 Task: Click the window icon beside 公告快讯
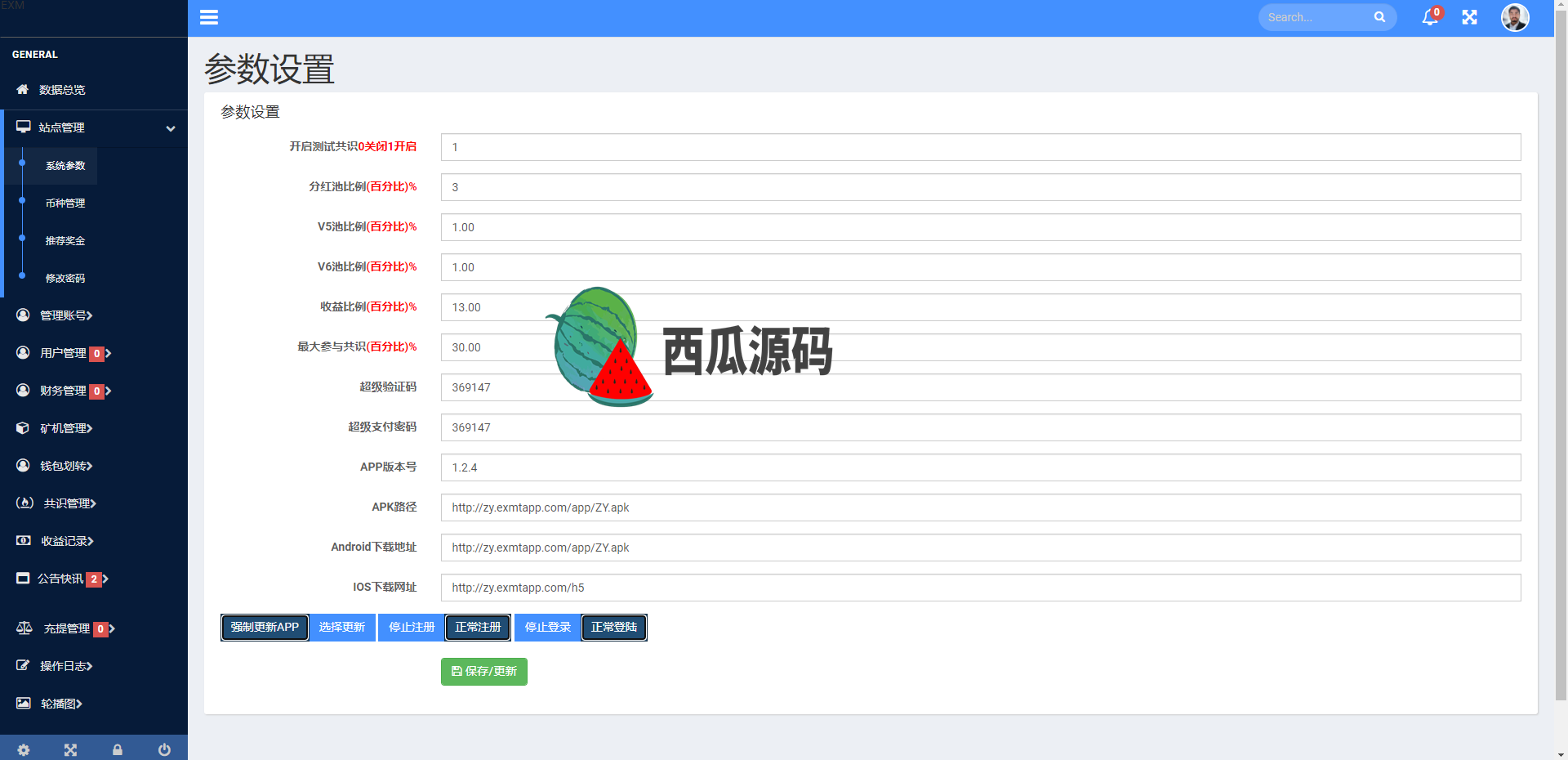23,578
